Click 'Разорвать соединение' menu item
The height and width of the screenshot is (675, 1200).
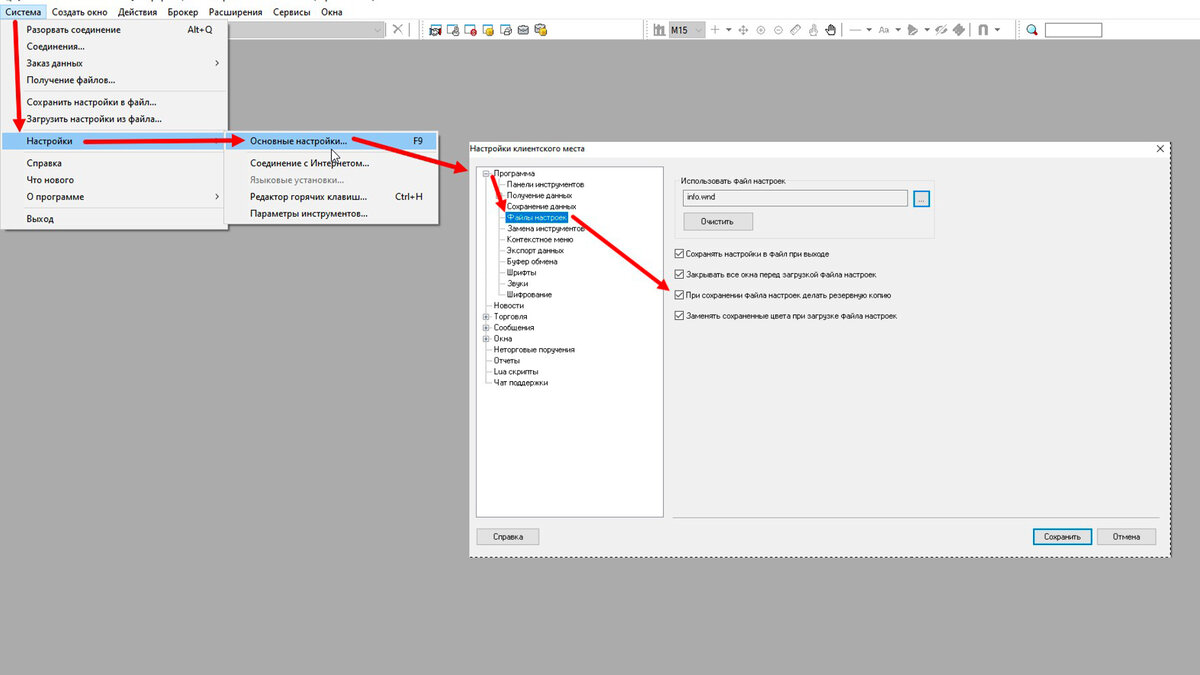114,30
